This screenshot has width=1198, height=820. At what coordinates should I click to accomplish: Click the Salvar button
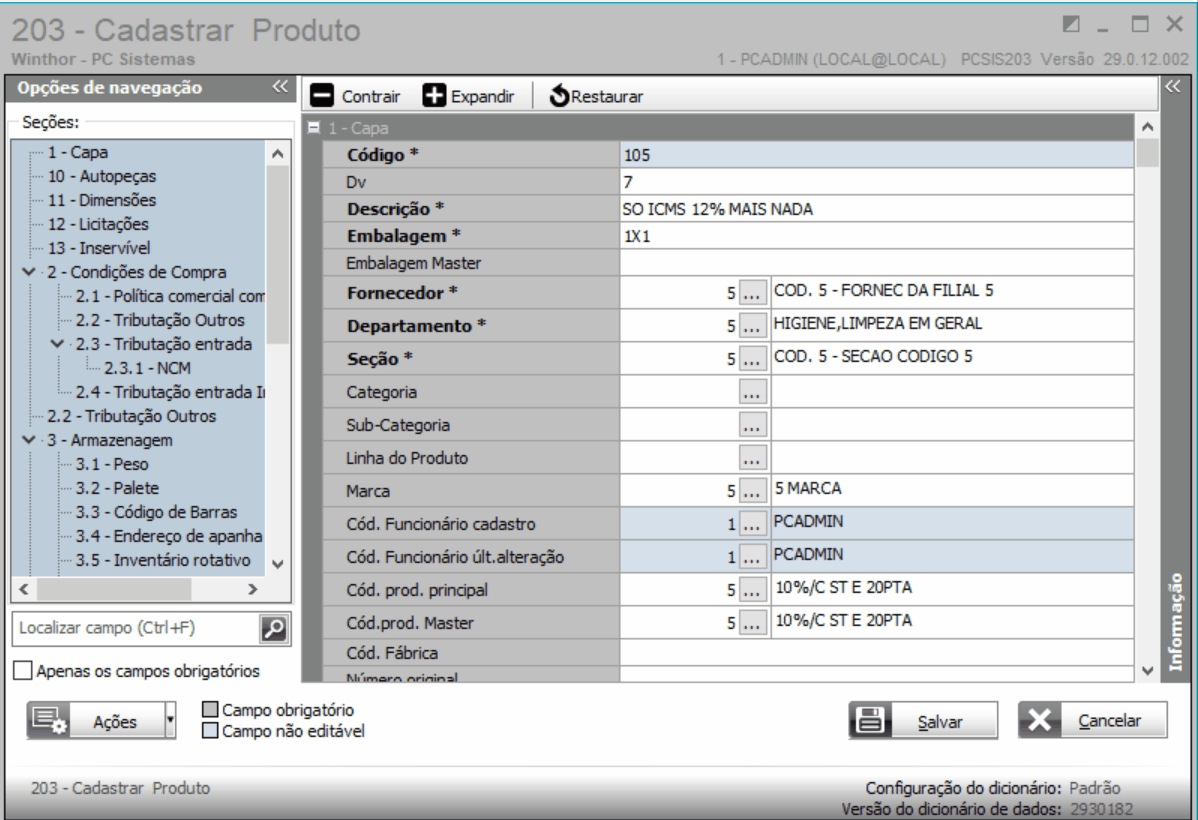[923, 721]
